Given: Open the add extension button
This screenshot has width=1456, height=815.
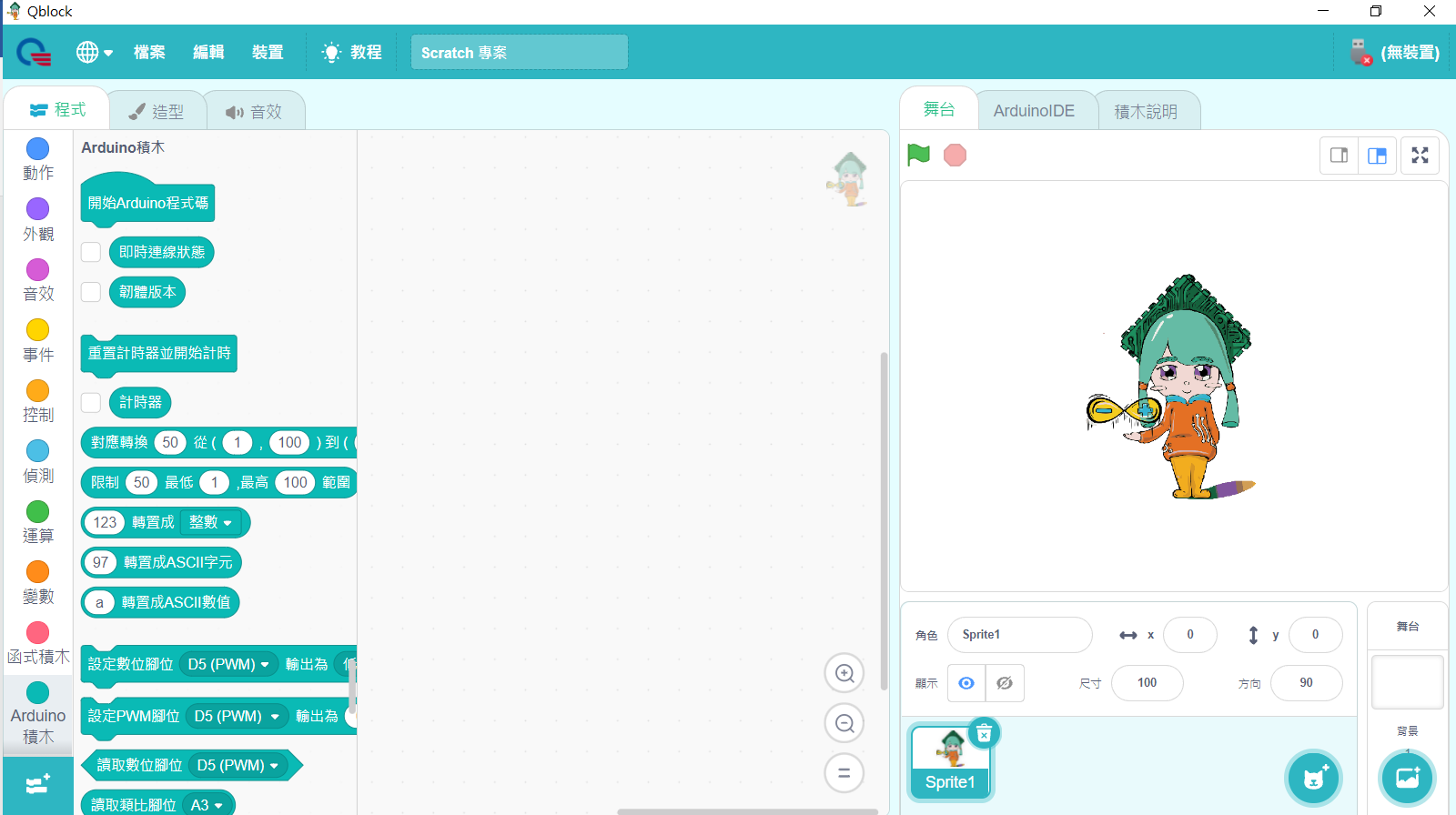Looking at the screenshot, I should pos(37,785).
